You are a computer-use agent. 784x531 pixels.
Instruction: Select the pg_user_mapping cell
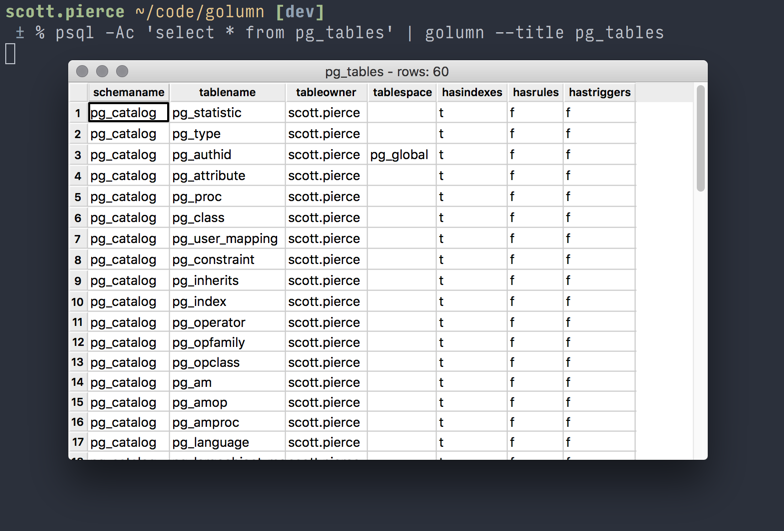click(x=228, y=239)
